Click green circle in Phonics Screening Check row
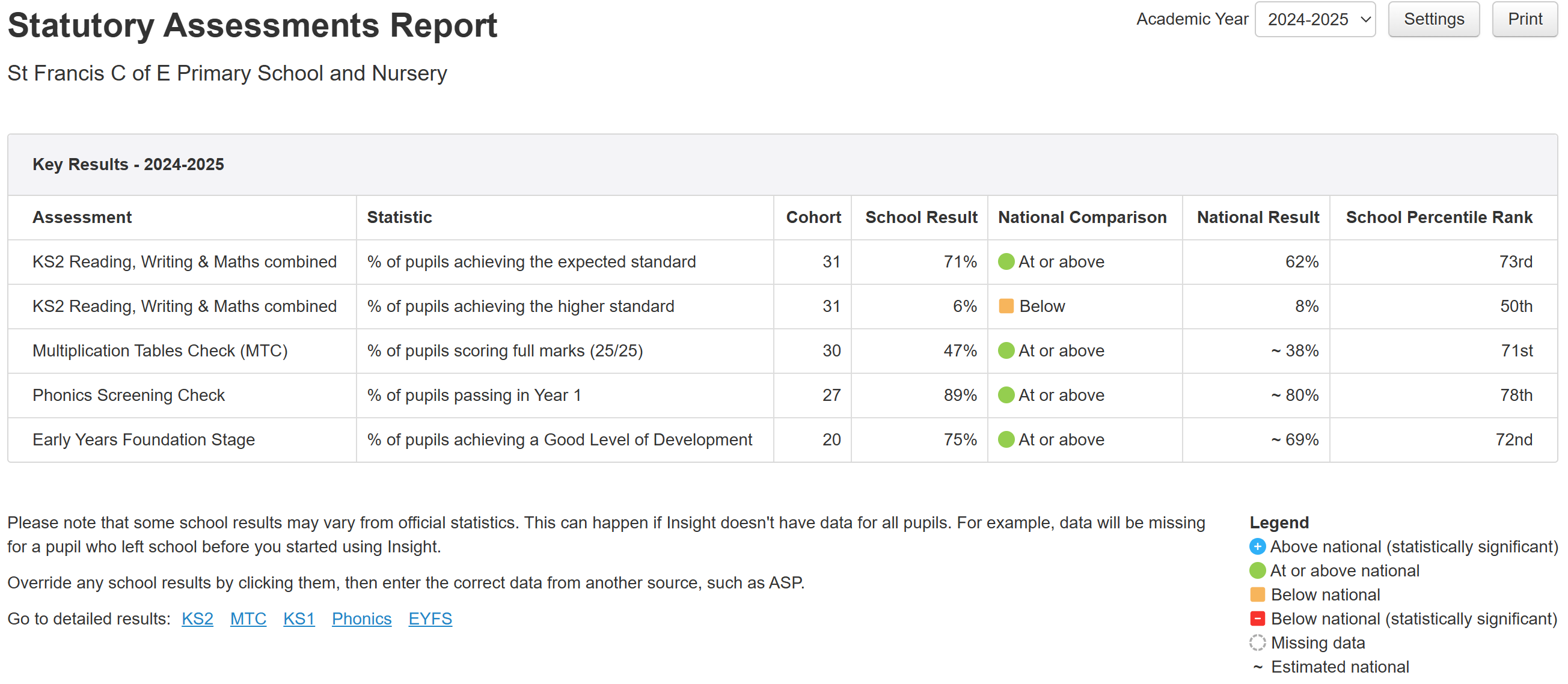This screenshot has height=684, width=1568. [1006, 395]
